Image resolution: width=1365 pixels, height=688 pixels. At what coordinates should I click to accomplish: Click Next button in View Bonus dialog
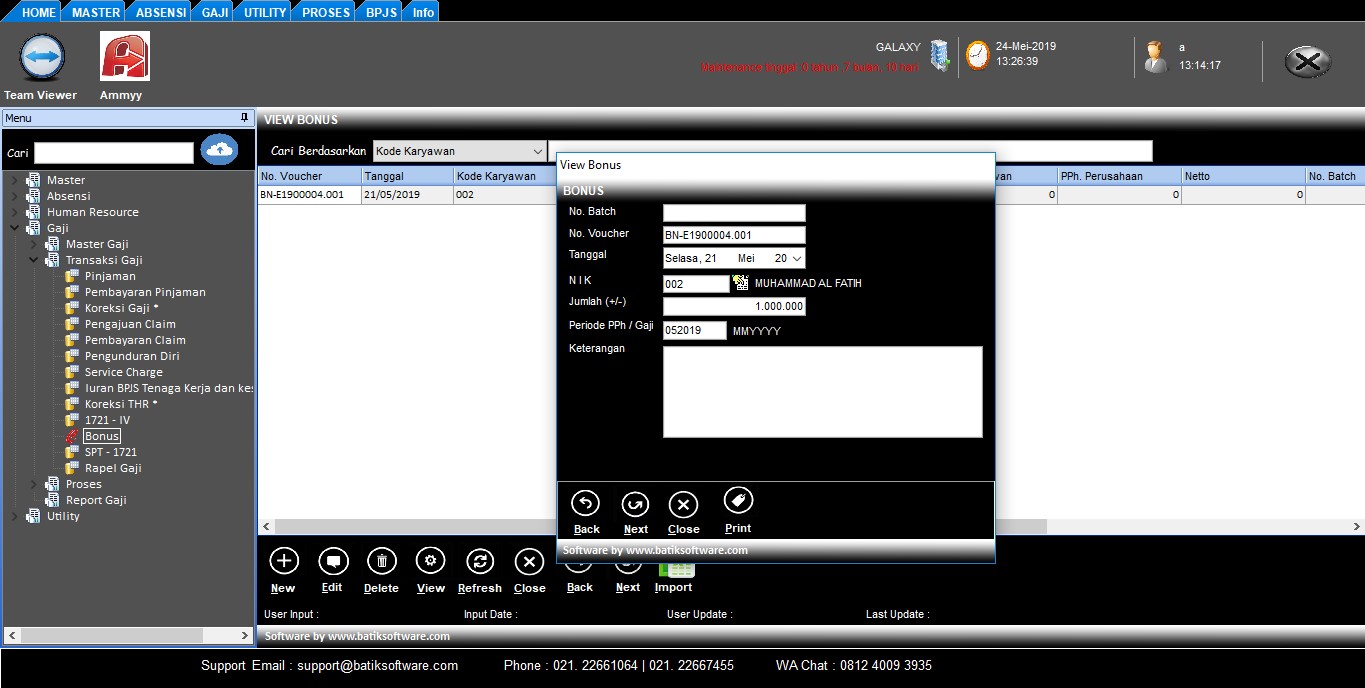pos(635,506)
